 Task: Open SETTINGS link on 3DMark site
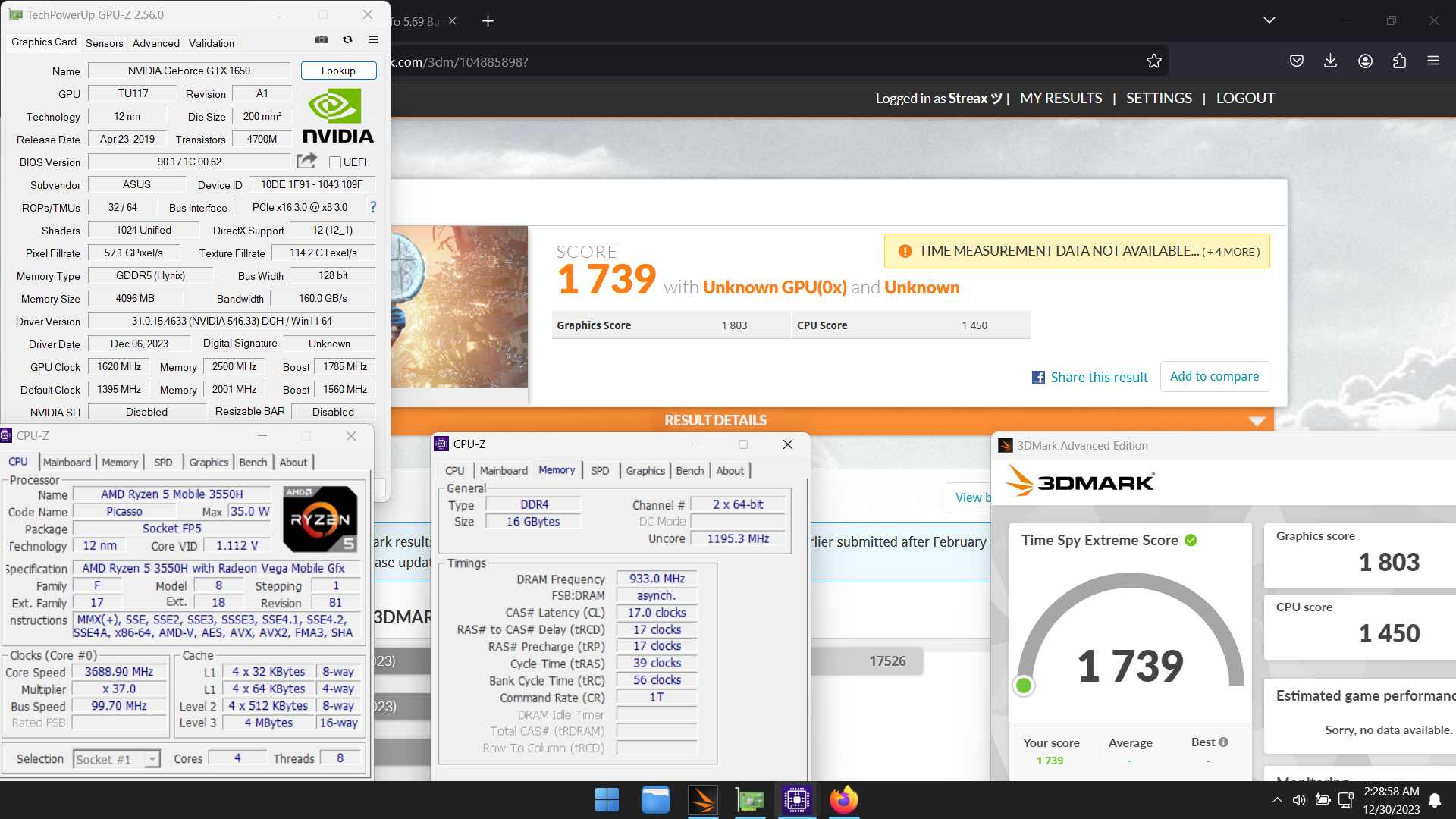(x=1159, y=98)
